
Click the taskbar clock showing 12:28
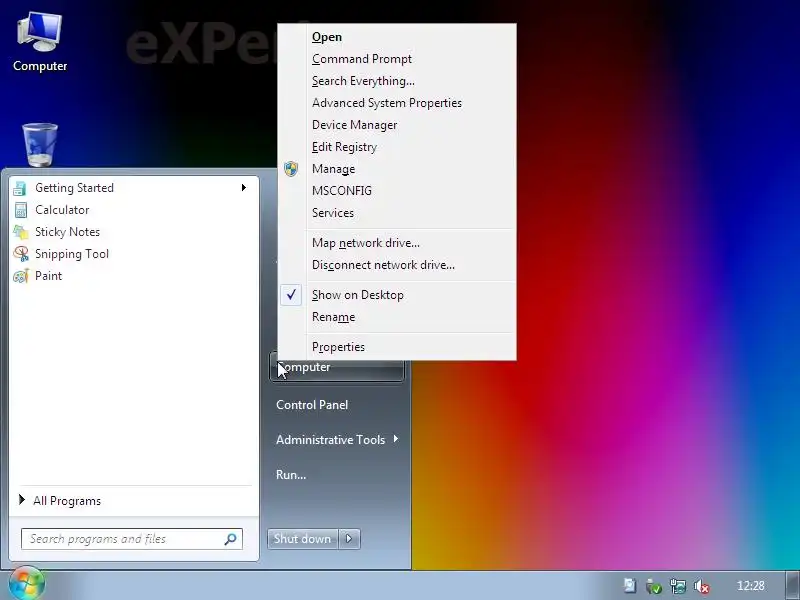[x=751, y=586]
